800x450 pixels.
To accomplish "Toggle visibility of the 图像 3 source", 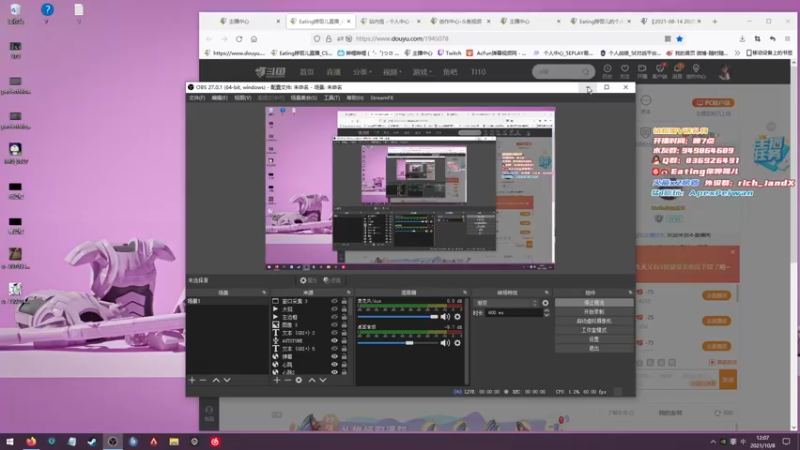I will [334, 325].
